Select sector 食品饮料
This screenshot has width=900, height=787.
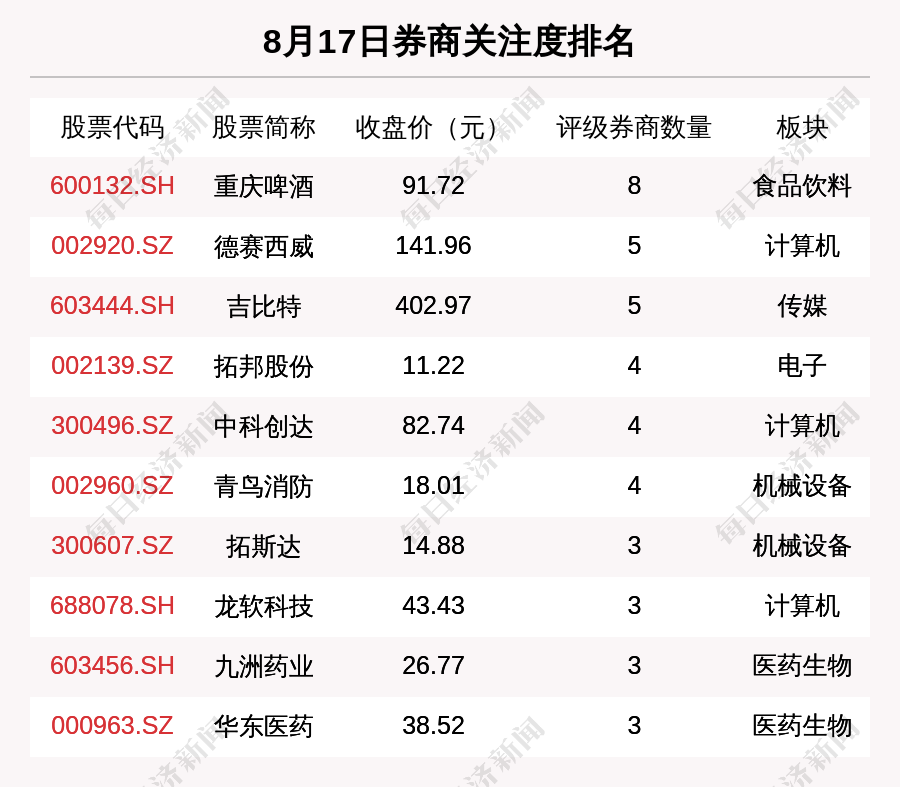(x=802, y=187)
